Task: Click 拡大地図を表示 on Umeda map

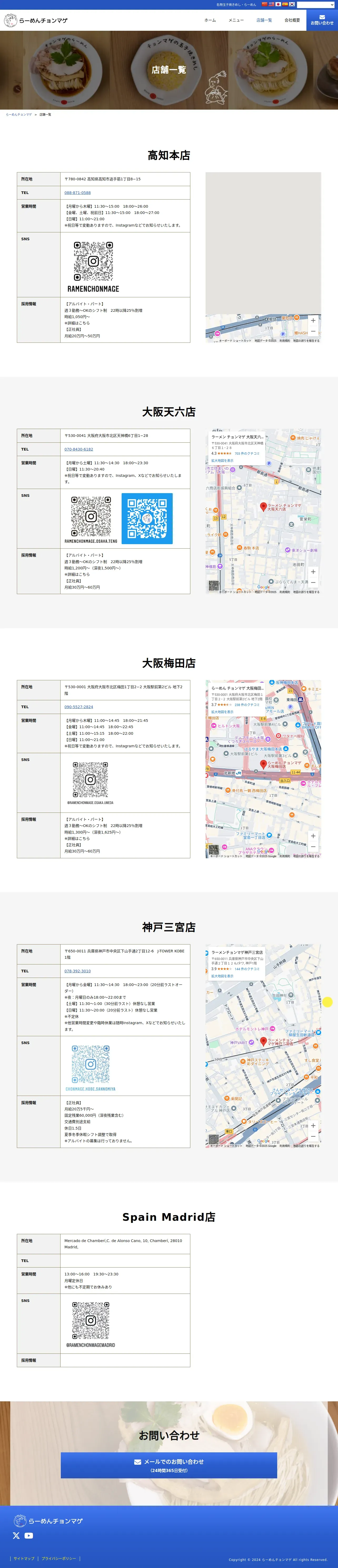Action: tap(222, 712)
